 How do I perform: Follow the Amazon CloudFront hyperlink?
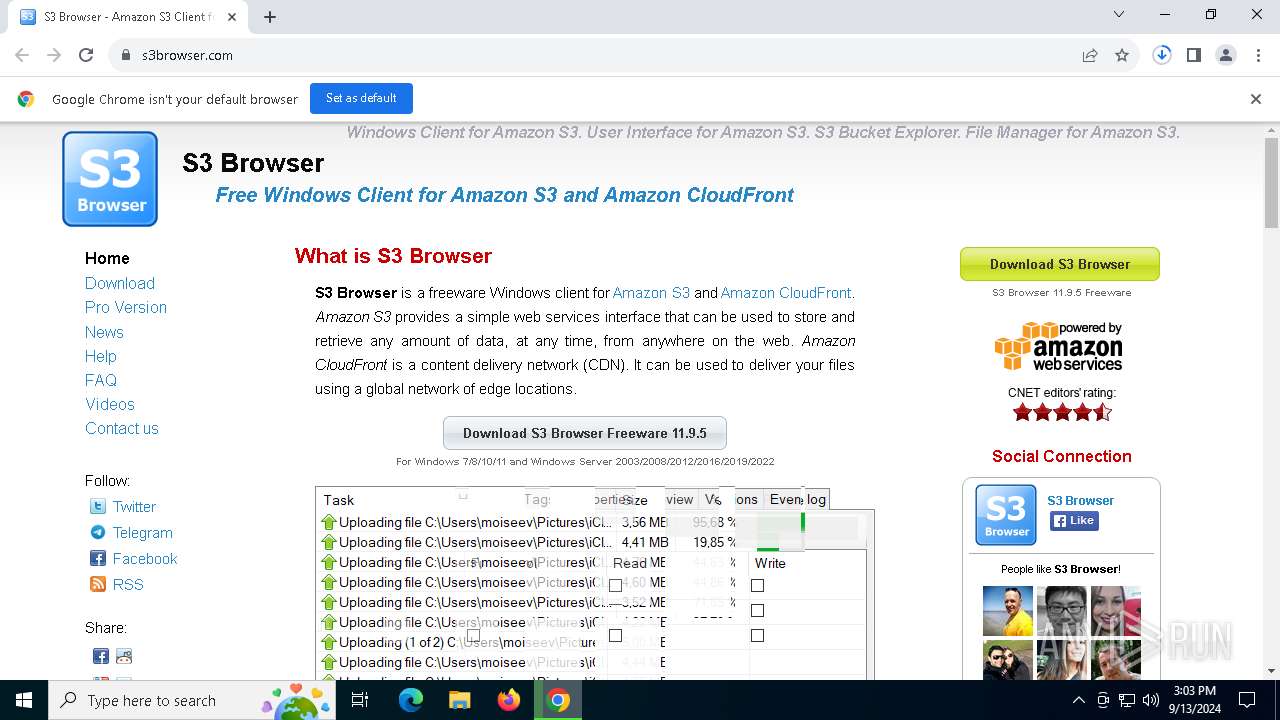(x=786, y=293)
